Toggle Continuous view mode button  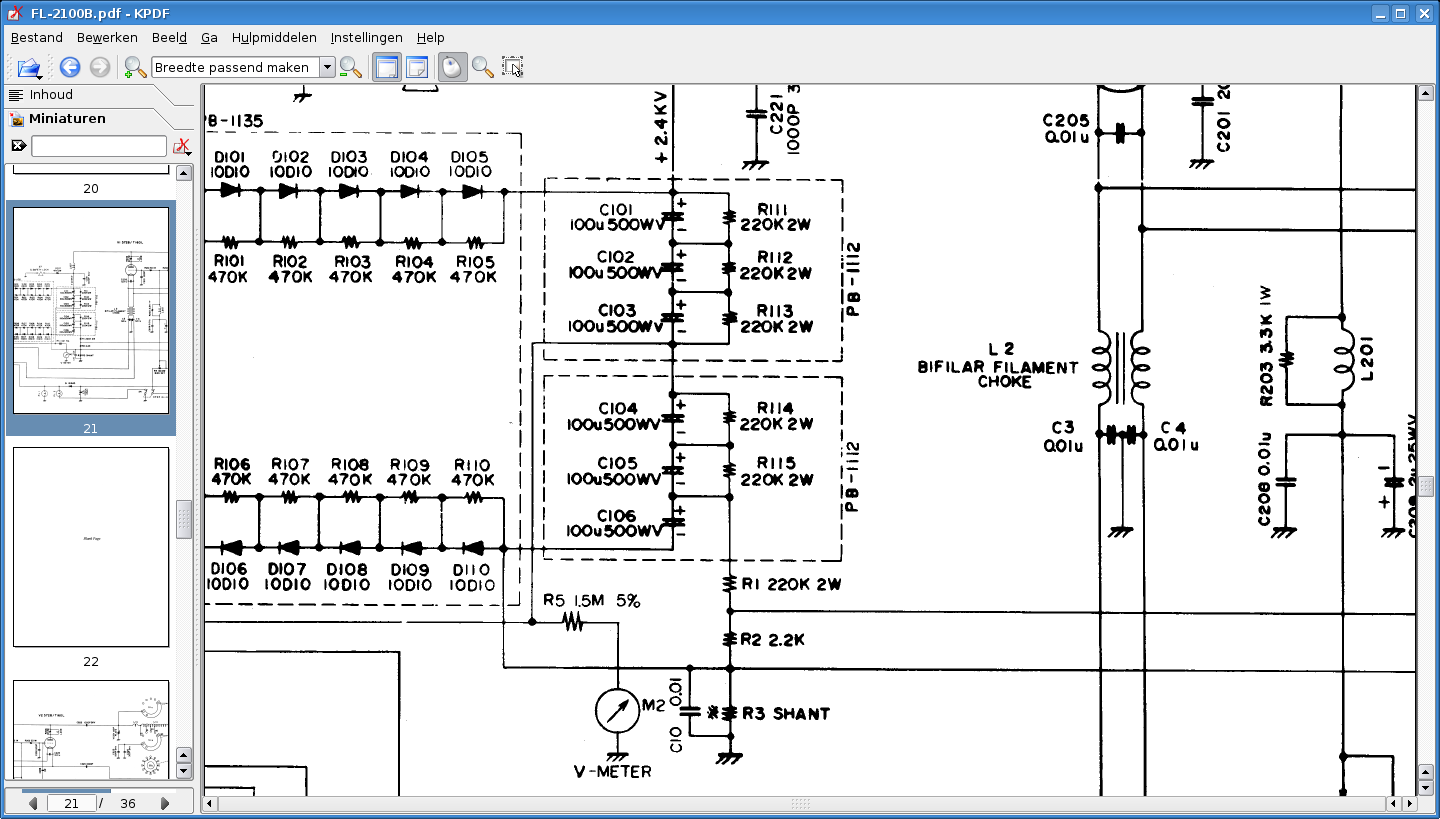click(386, 67)
